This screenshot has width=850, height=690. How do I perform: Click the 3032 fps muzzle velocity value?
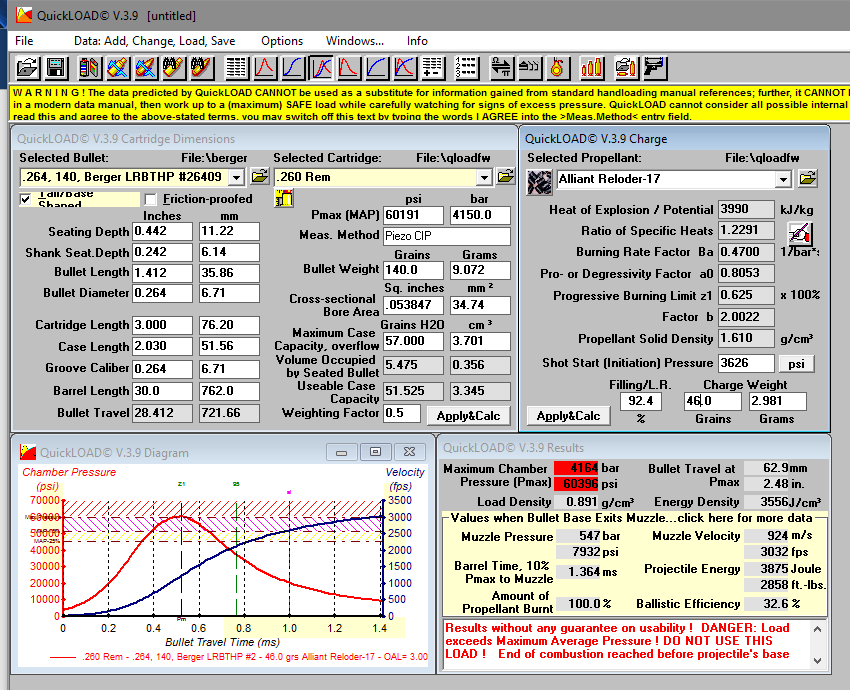click(x=767, y=552)
